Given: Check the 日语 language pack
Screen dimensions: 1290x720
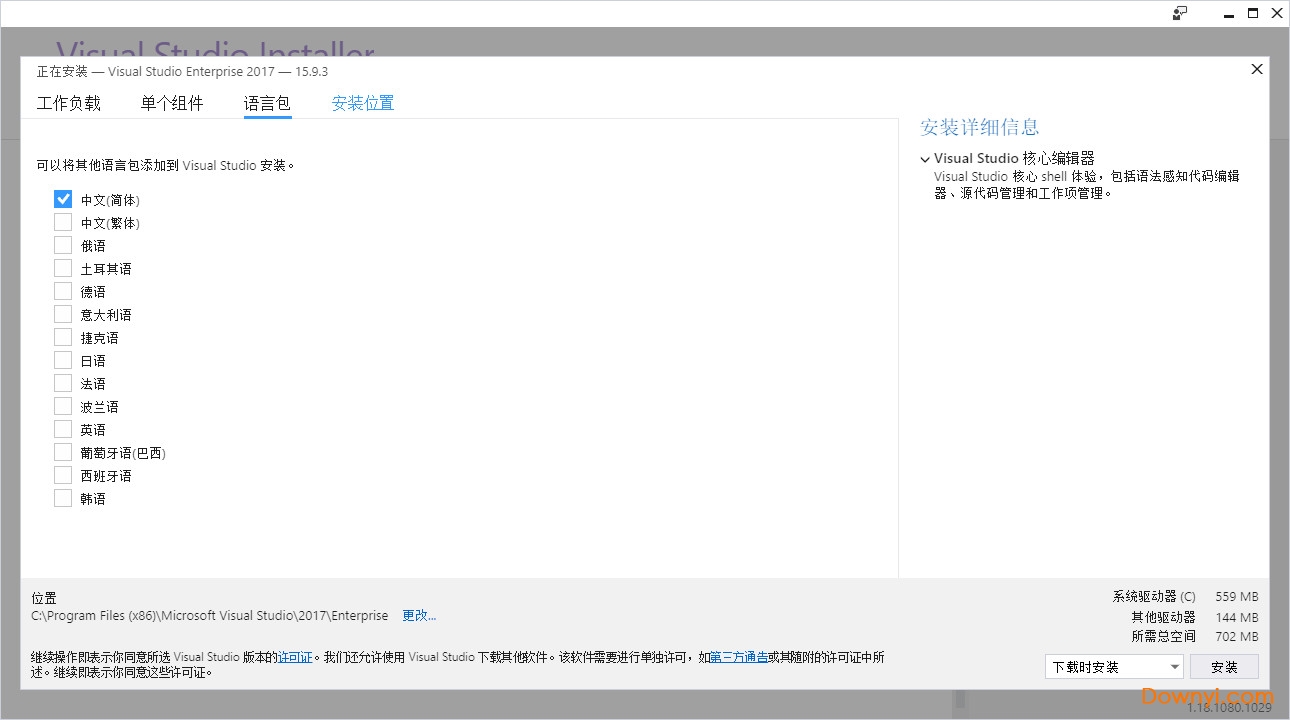Looking at the screenshot, I should 63,359.
